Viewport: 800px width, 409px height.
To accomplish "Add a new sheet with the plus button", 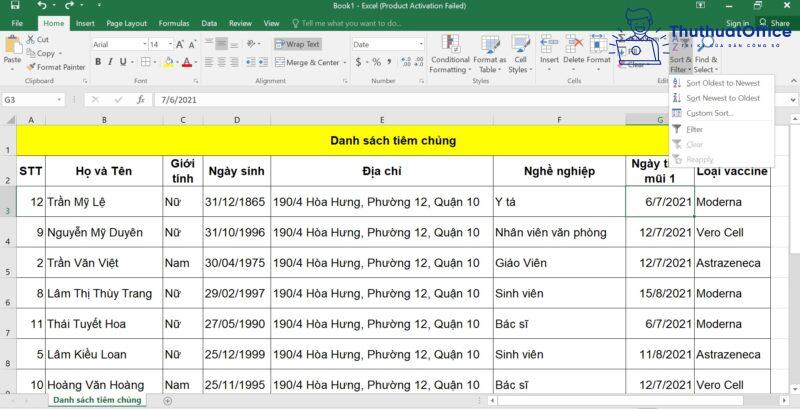I will (167, 401).
